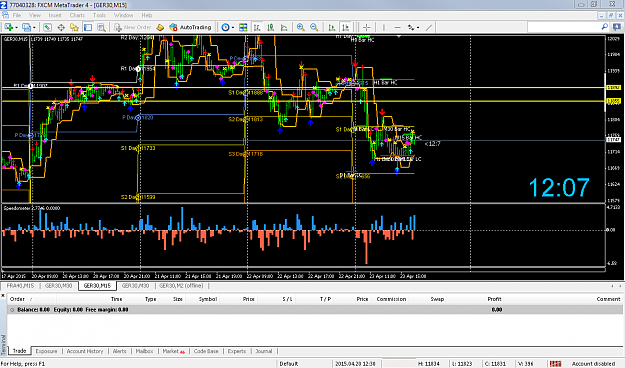Image resolution: width=625 pixels, height=368 pixels.
Task: Toggle the Auto Scroll chart icon
Action: (x=332, y=27)
